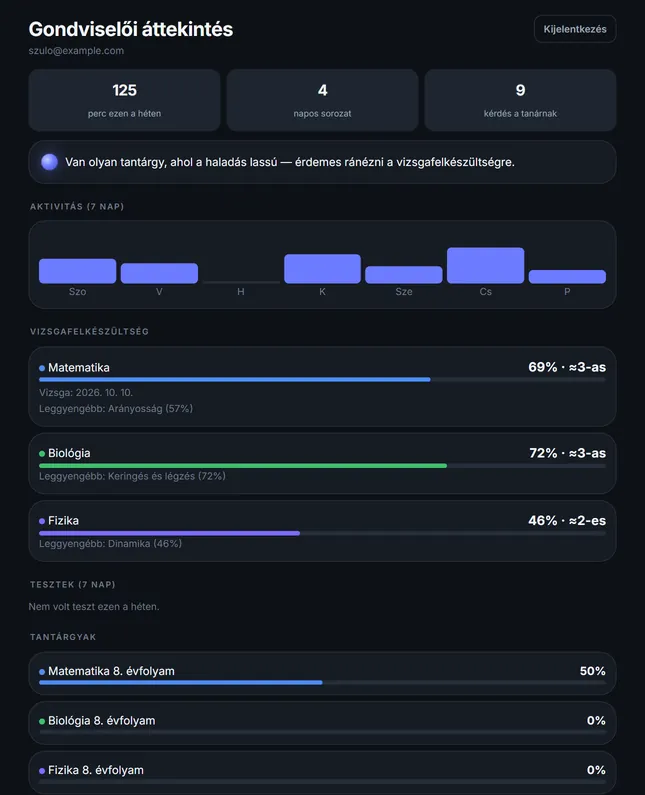Open the Fizika exam readiness card
Image resolution: width=645 pixels, height=795 pixels.
(x=322, y=531)
